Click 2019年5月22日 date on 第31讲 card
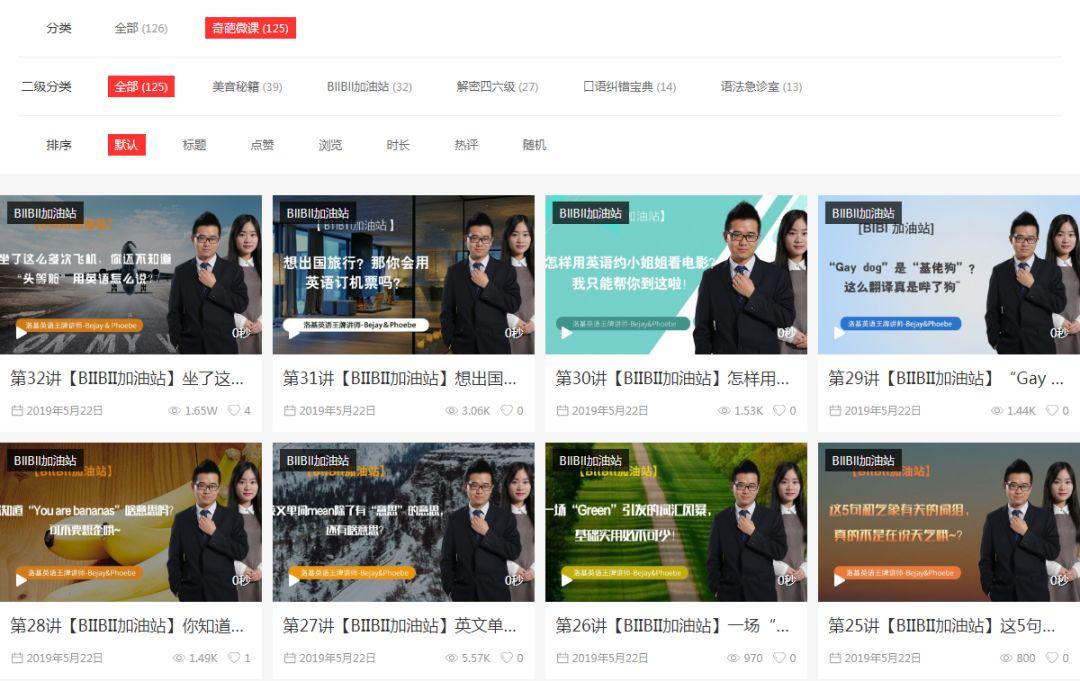 pos(338,410)
